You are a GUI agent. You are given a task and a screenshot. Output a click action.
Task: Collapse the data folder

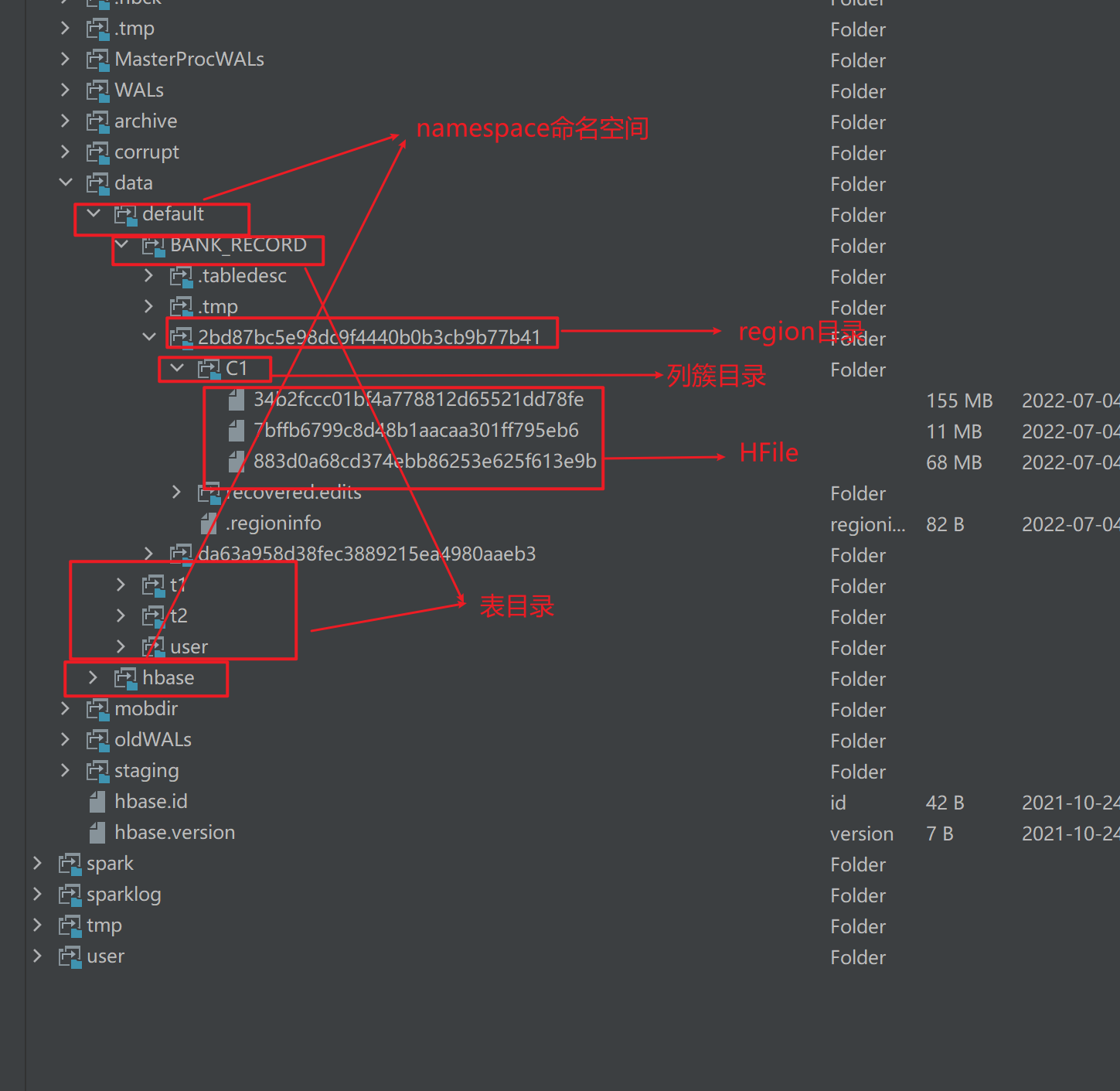click(66, 182)
